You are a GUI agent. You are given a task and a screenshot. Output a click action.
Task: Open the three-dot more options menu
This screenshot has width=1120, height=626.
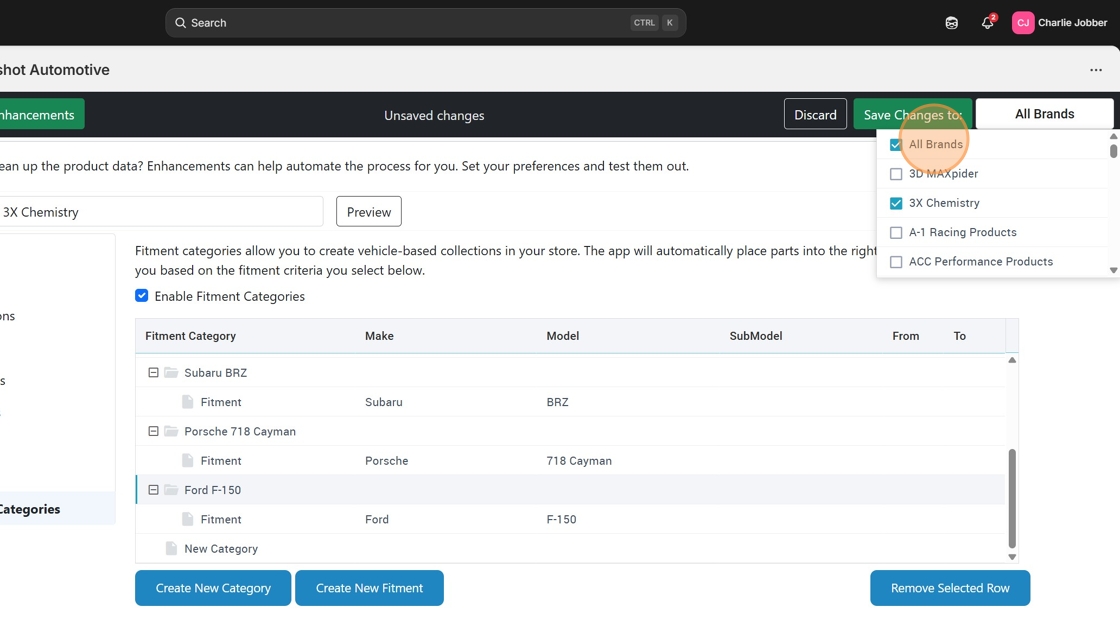(x=1096, y=70)
